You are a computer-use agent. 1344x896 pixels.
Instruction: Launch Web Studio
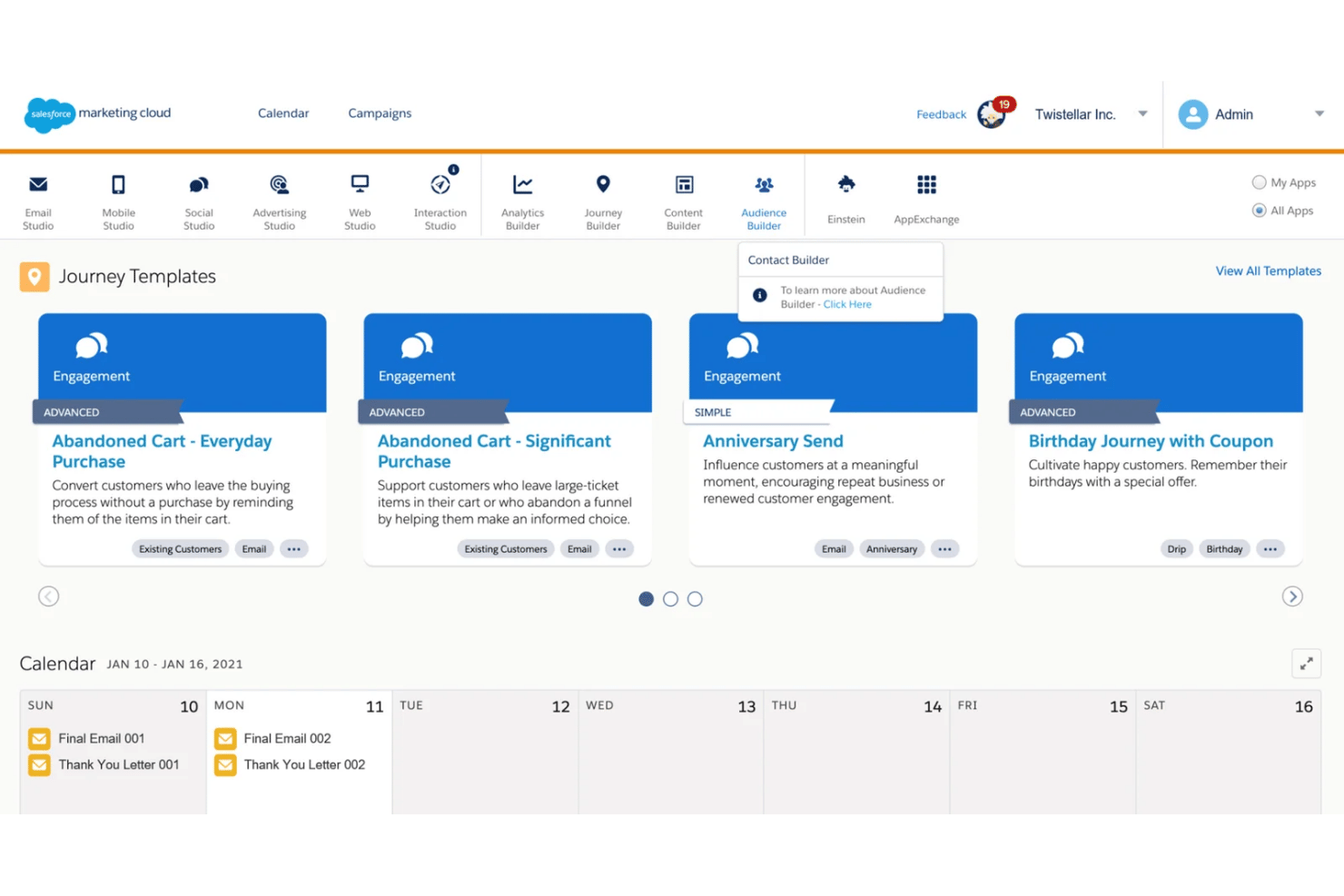click(x=360, y=202)
